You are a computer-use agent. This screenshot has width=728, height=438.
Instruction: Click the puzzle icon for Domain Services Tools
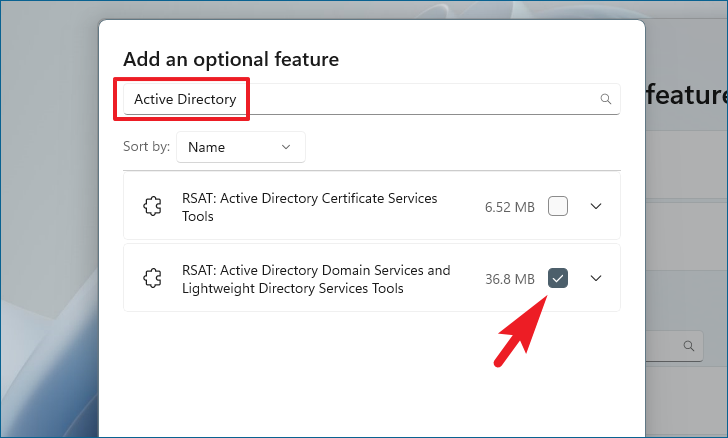point(153,278)
